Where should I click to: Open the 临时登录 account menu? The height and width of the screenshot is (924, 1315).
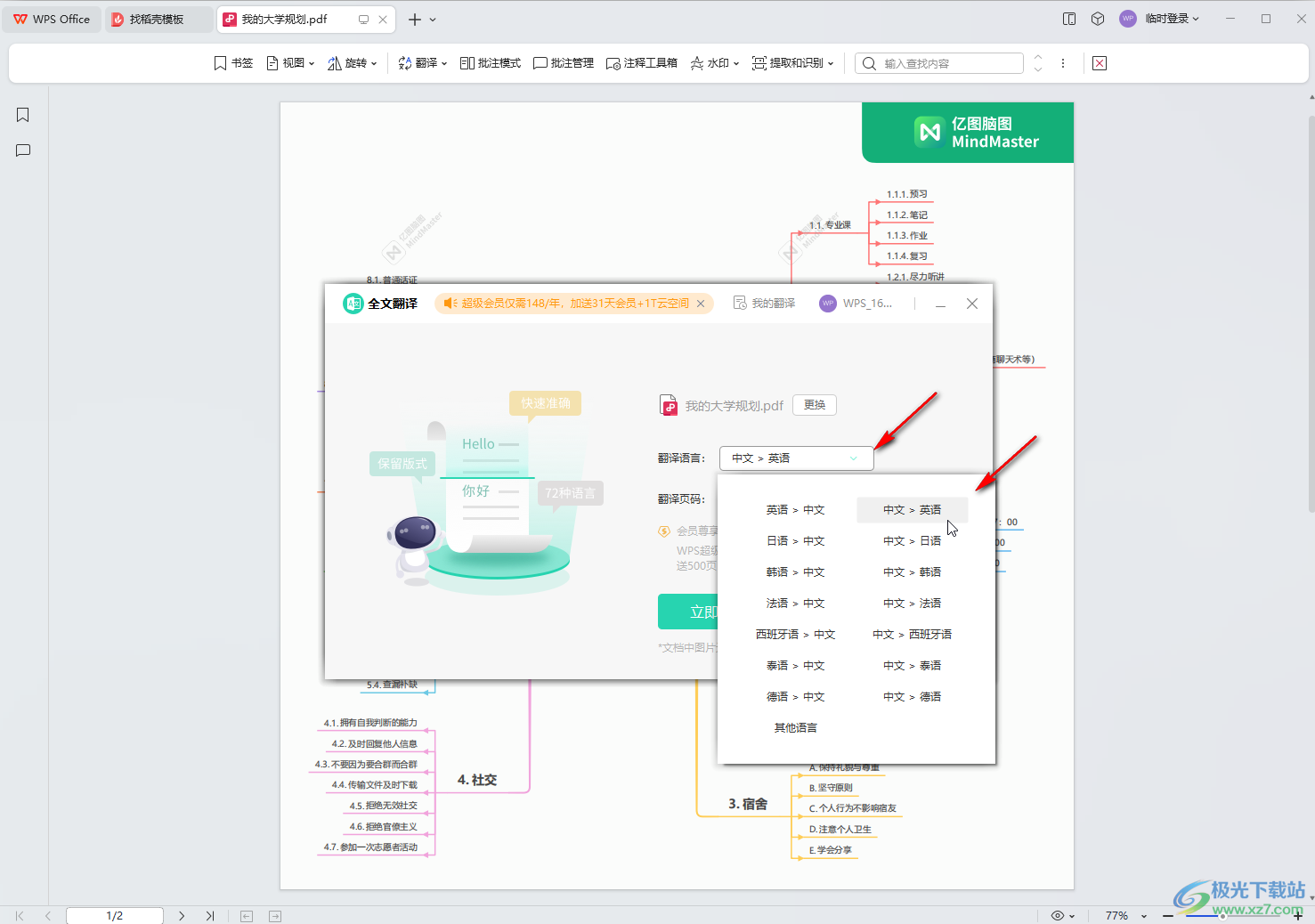pos(1160,19)
